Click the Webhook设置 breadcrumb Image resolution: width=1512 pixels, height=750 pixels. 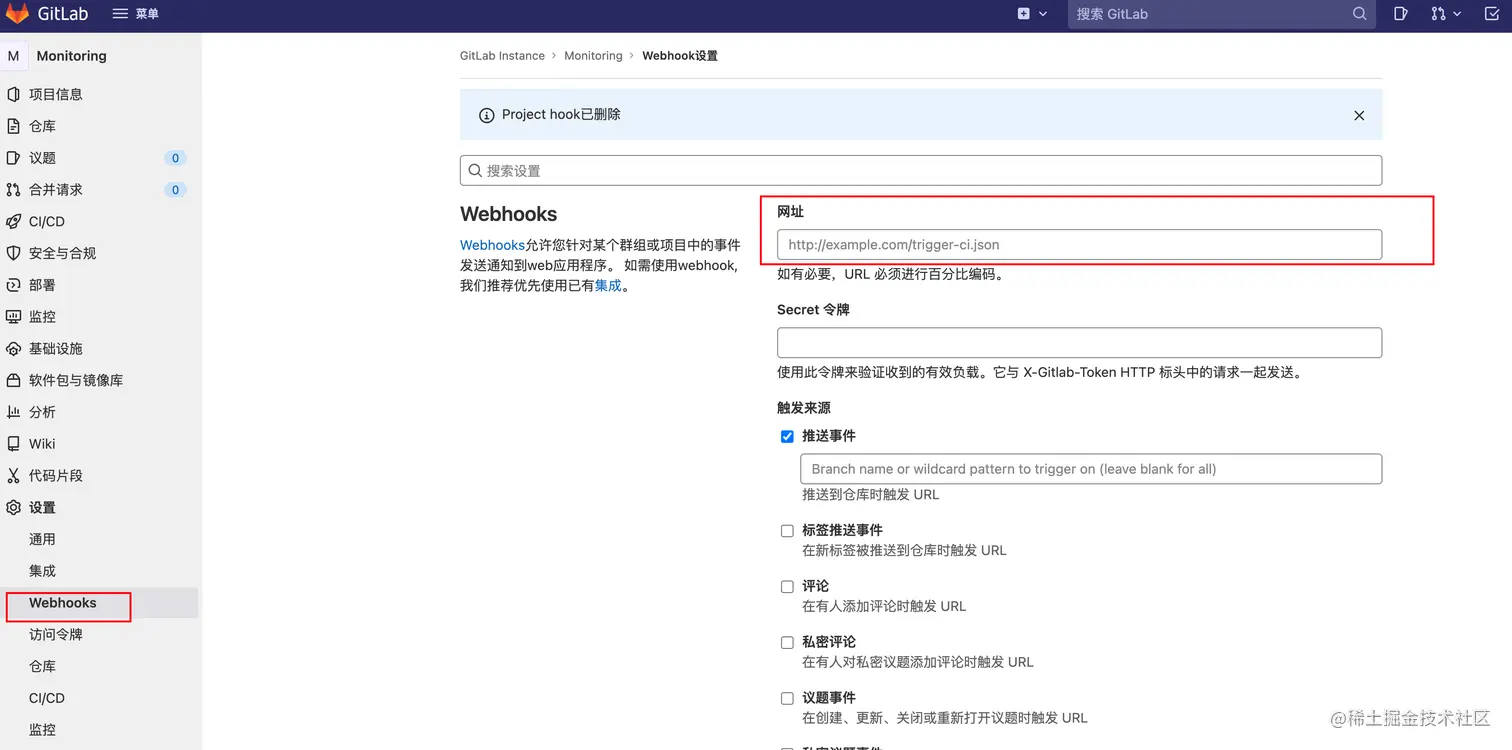coord(680,56)
